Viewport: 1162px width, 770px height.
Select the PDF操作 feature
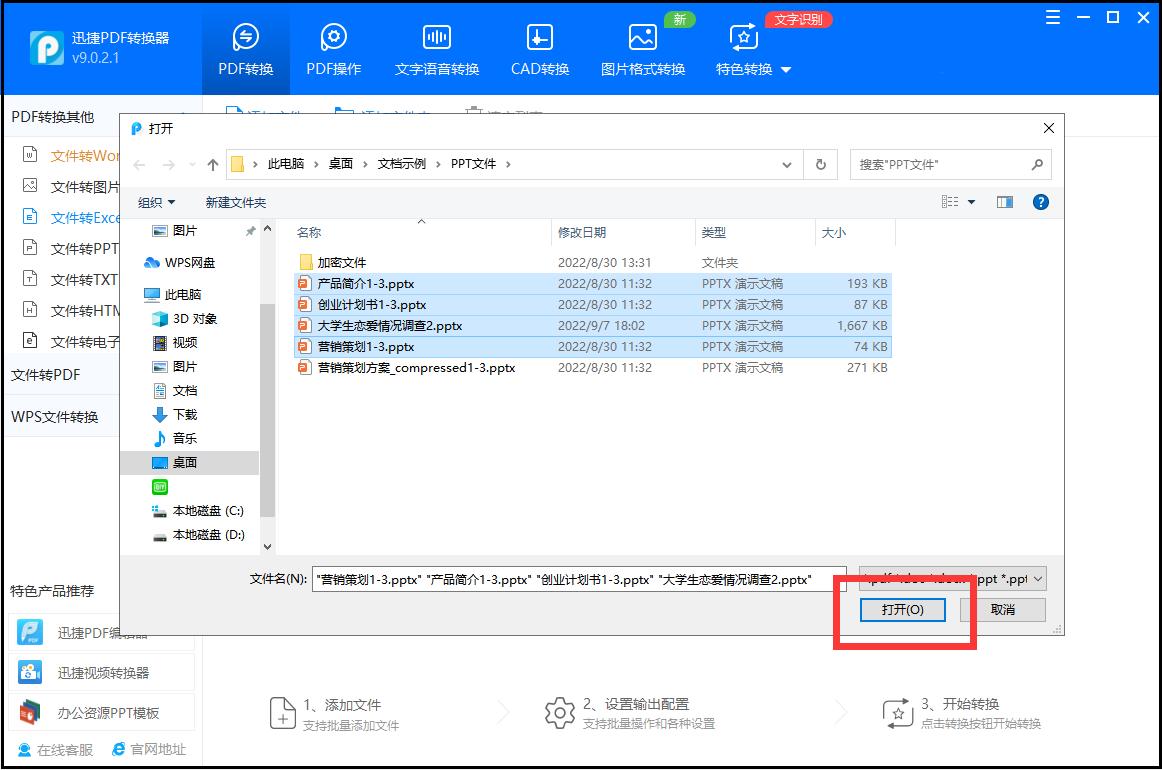pyautogui.click(x=333, y=47)
